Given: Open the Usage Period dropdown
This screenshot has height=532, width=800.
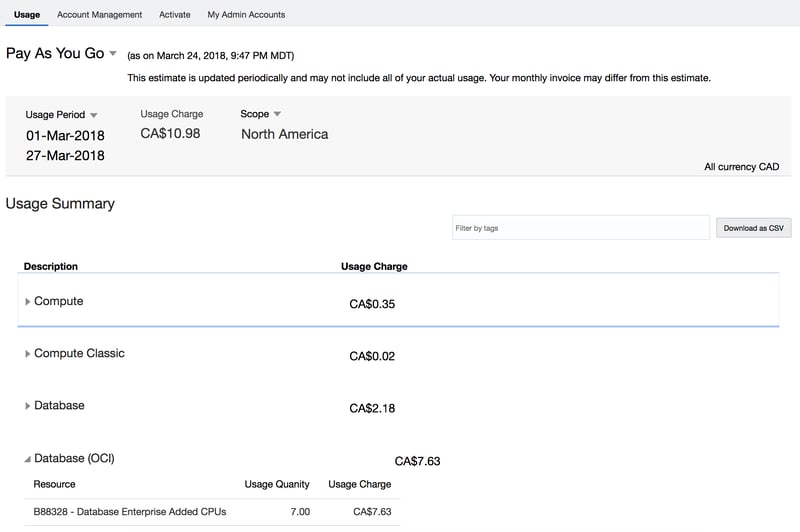Looking at the screenshot, I should tap(94, 116).
